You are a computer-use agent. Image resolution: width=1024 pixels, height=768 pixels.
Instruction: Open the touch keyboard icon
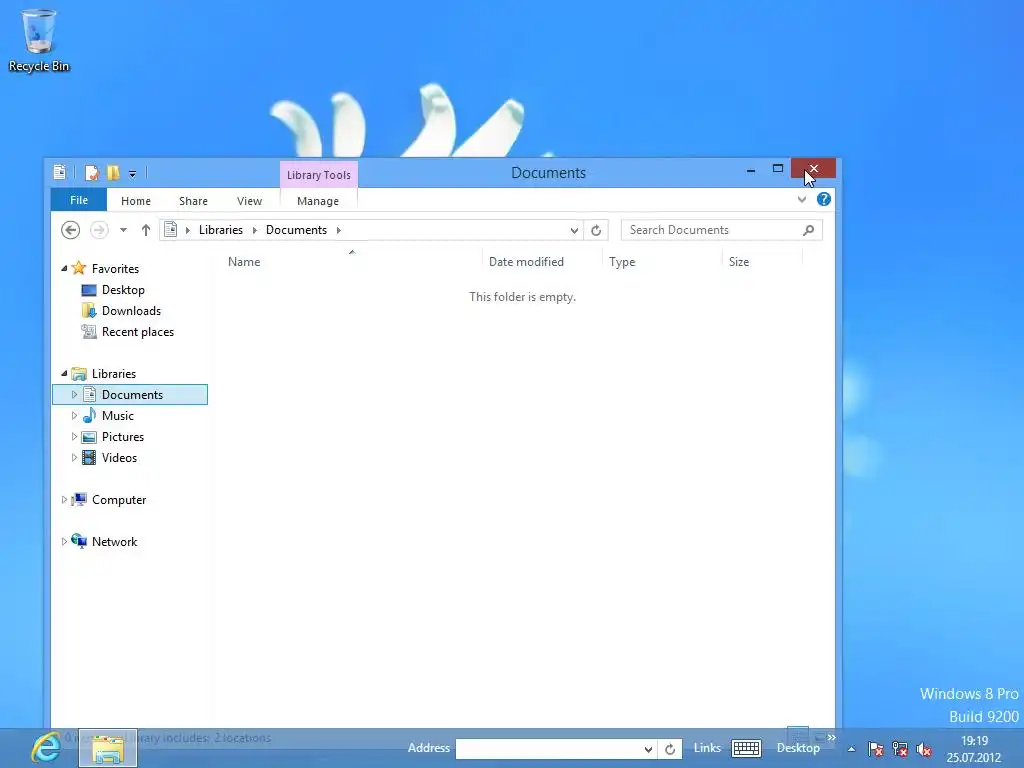746,748
